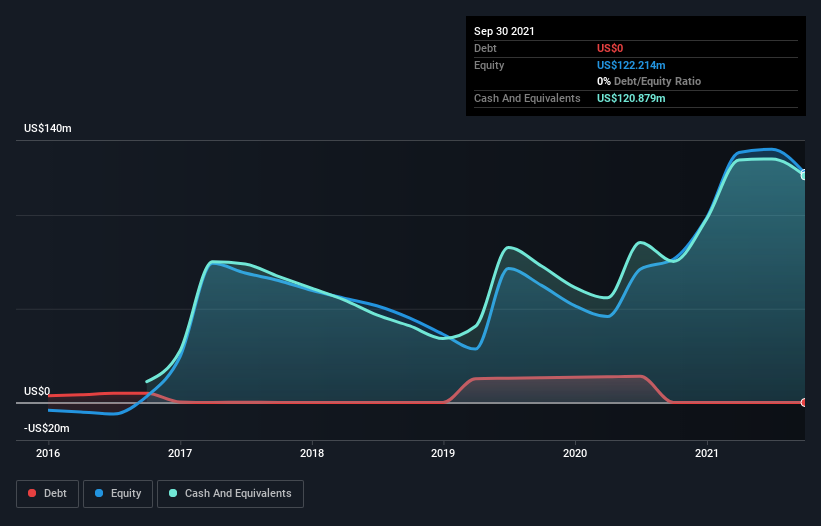Screen dimensions: 821x526
Task: Click the 2018 x-axis label
Action: tap(312, 453)
